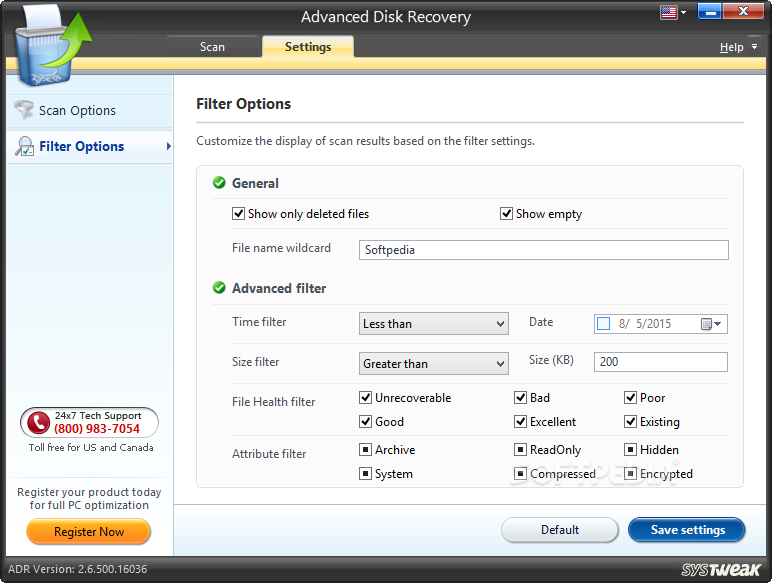Toggle the Hidden attribute checkbox
The height and width of the screenshot is (583, 772).
(630, 450)
